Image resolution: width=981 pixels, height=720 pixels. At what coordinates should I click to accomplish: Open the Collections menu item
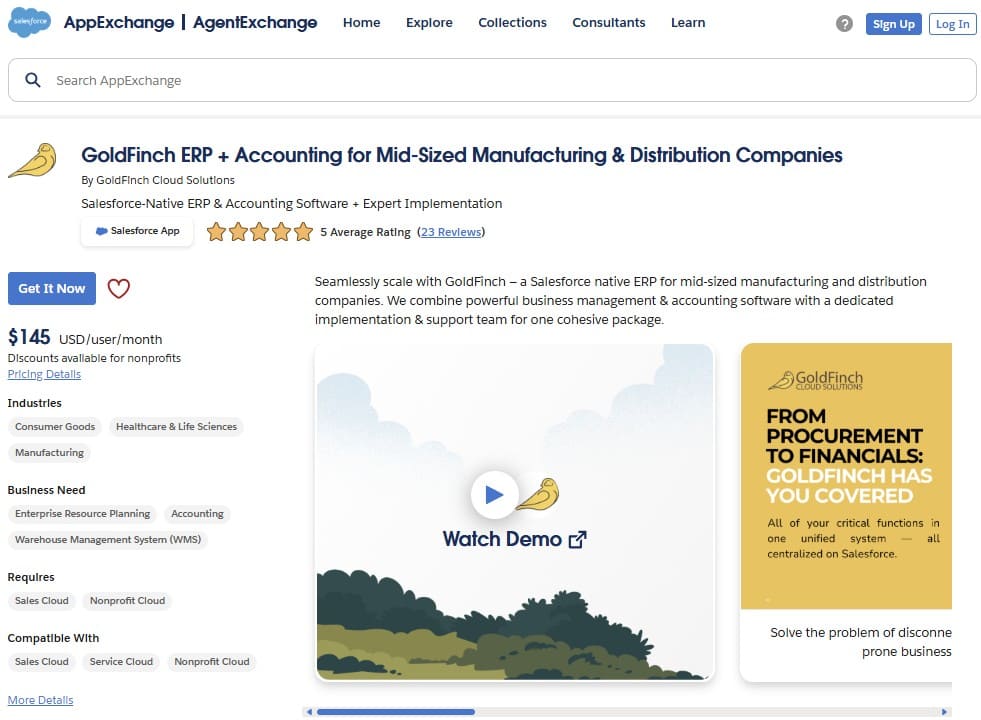pos(512,23)
